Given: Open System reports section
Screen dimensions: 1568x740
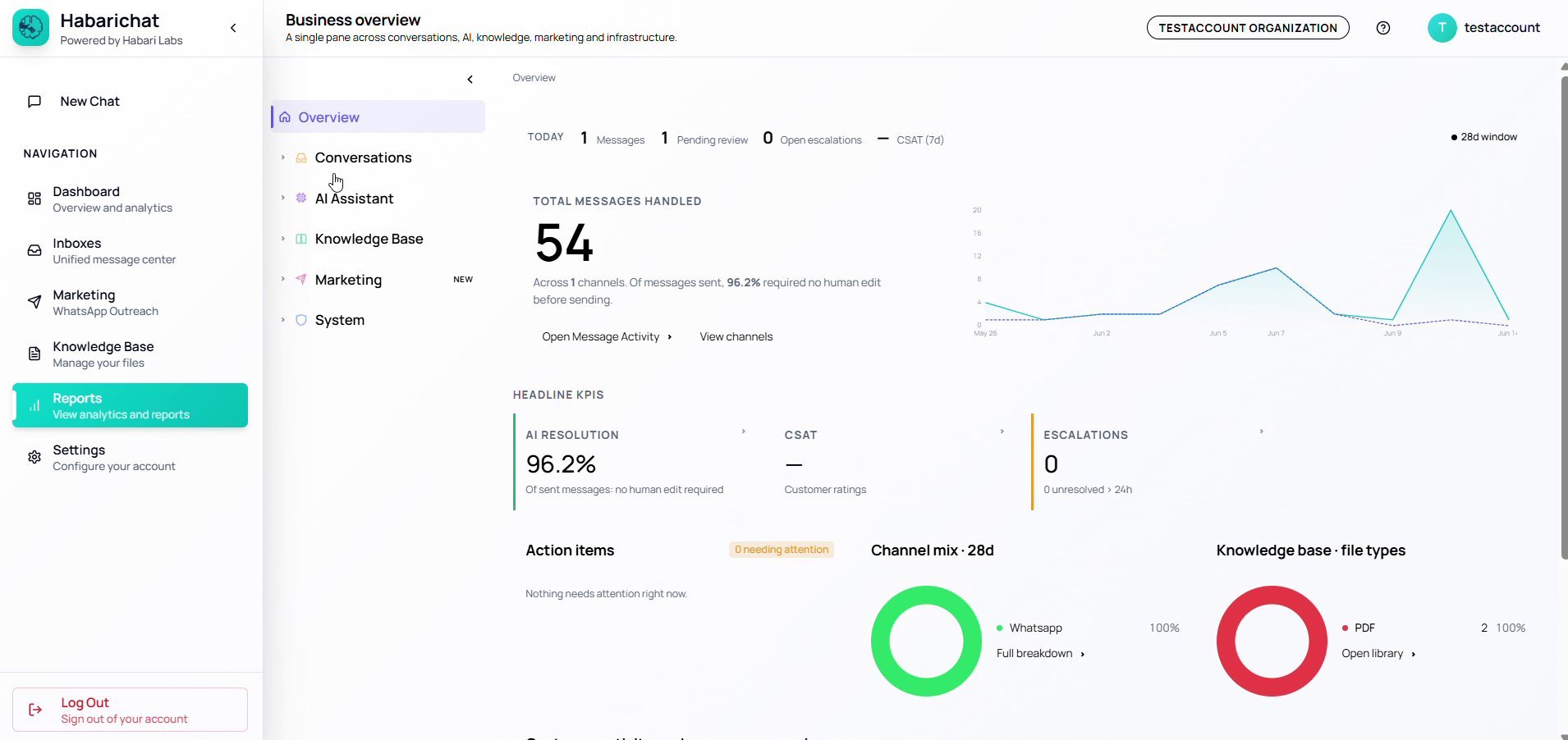Looking at the screenshot, I should 378,320.
